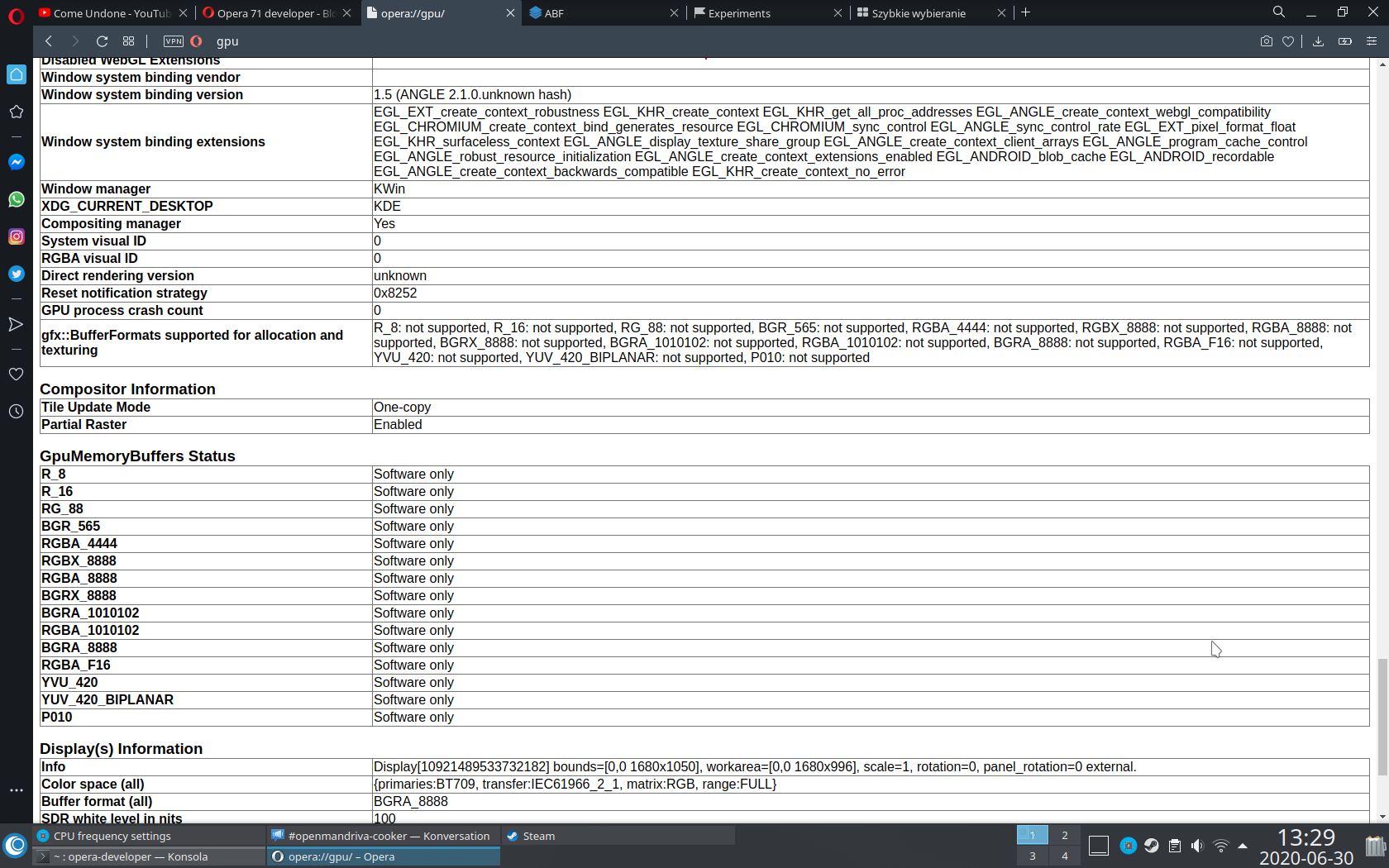The height and width of the screenshot is (868, 1389).
Task: Switch to opera-developer Konsola window
Action: [149, 856]
